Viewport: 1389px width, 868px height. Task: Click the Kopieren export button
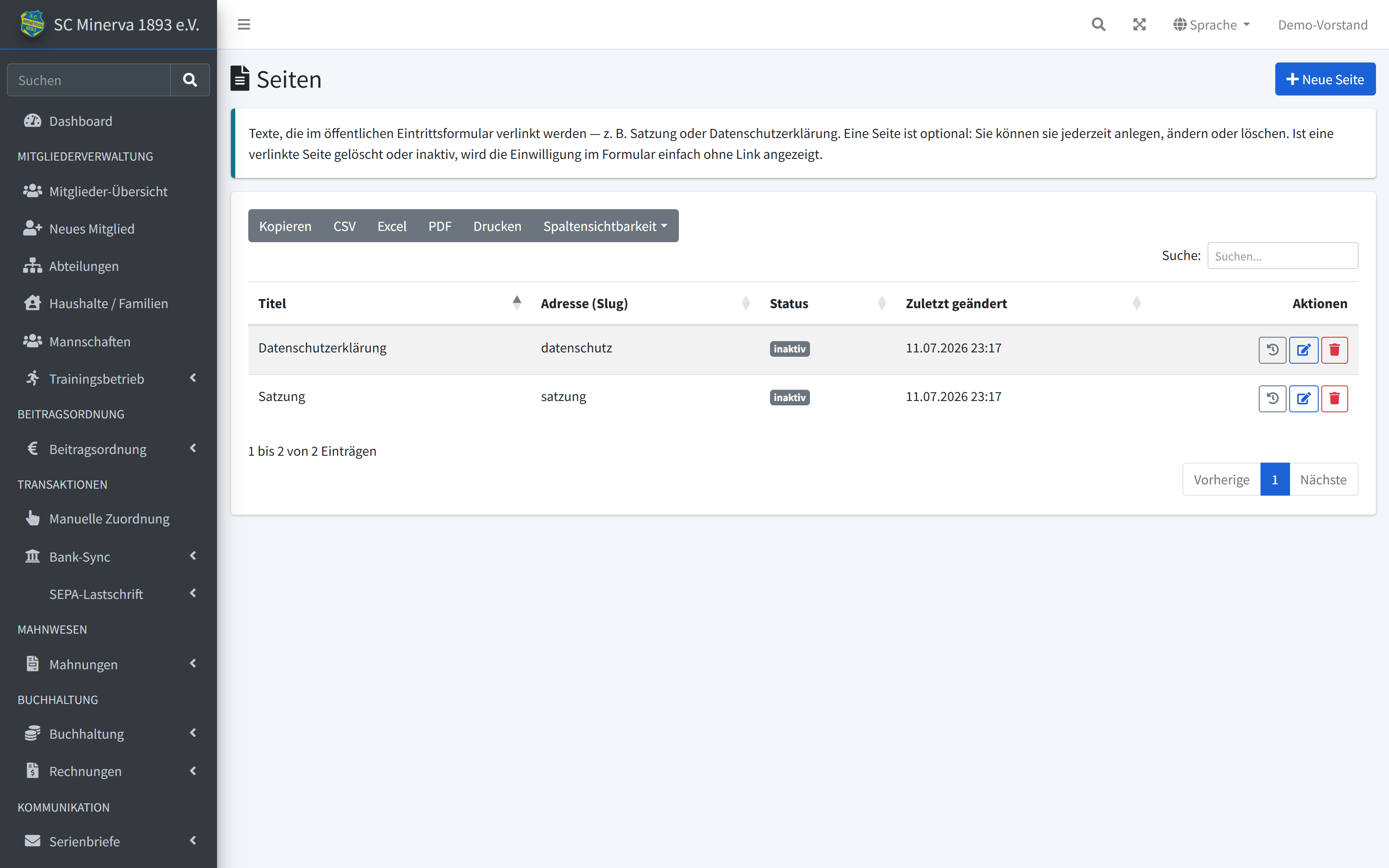pos(285,226)
